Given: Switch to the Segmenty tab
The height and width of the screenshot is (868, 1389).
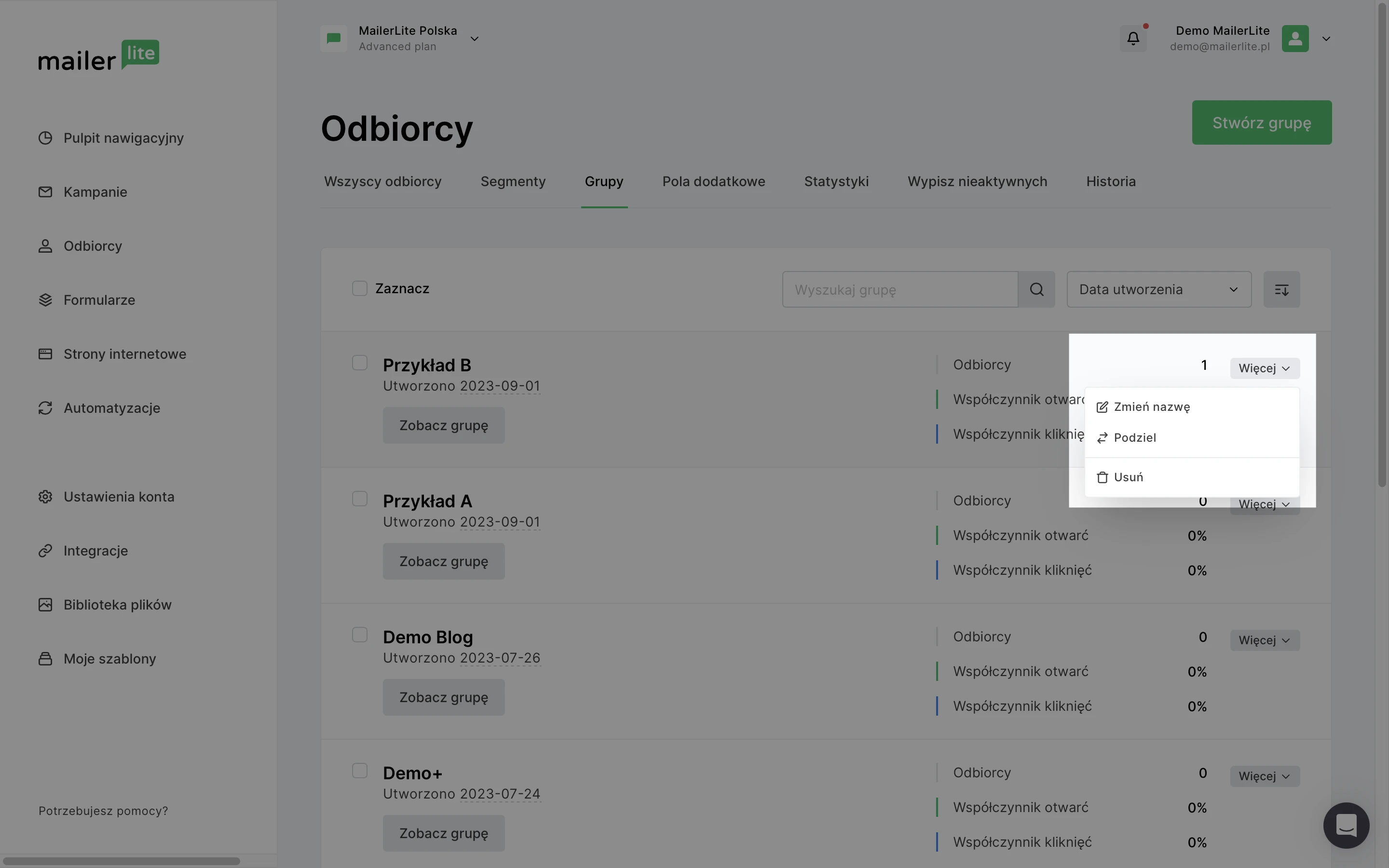Looking at the screenshot, I should (513, 181).
